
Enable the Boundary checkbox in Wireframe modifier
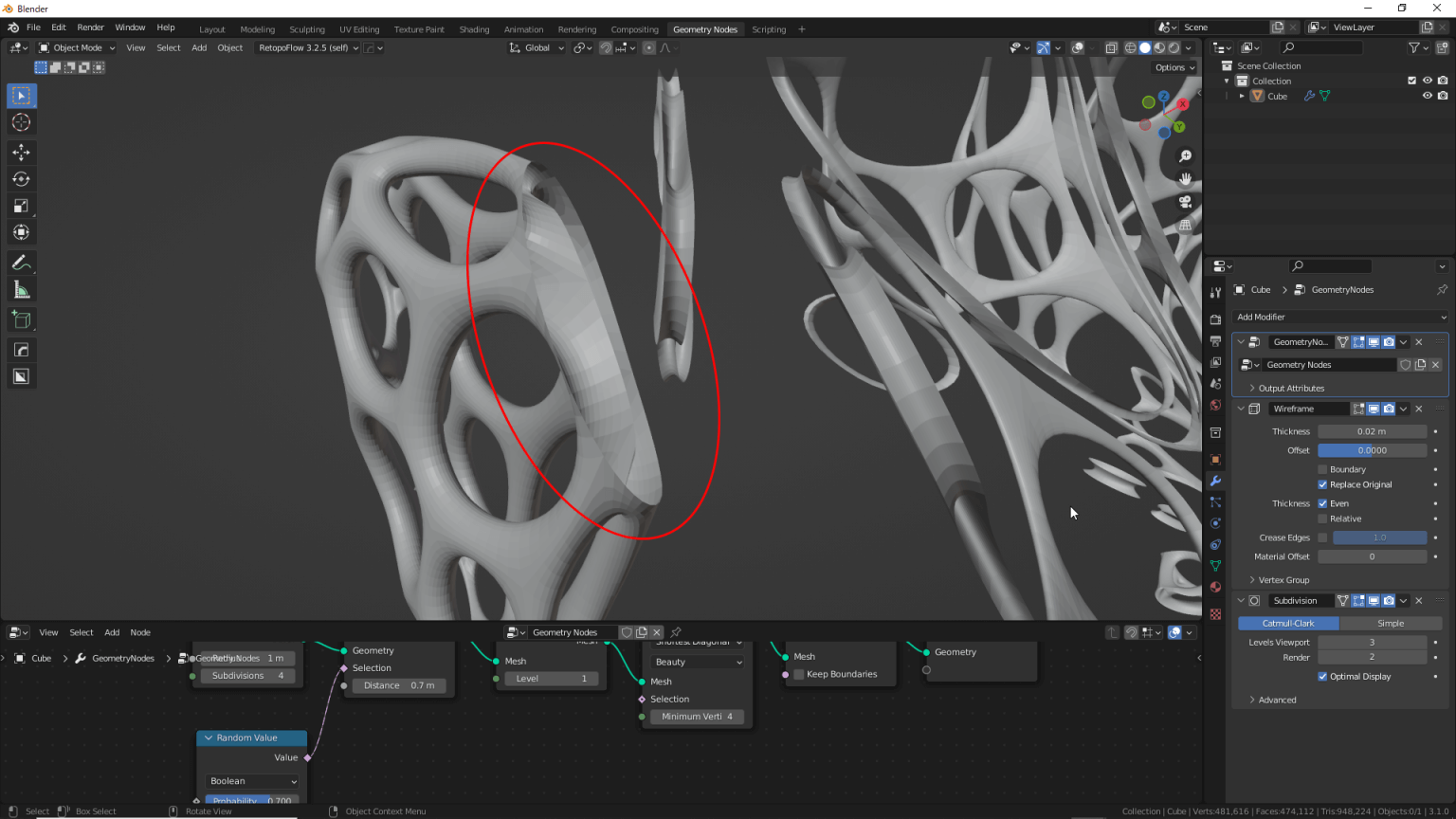click(x=1321, y=468)
